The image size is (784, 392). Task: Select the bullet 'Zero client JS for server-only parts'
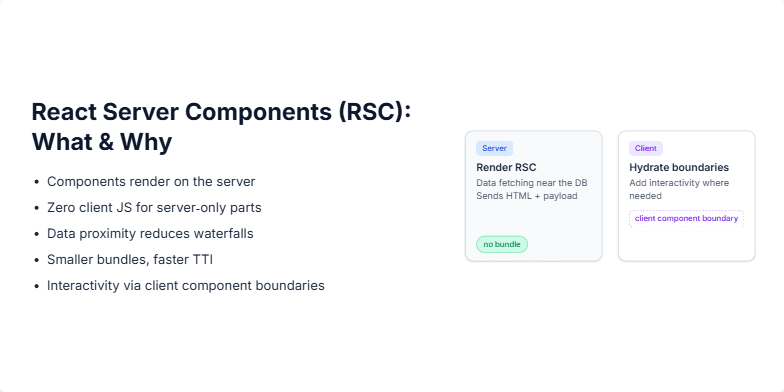coord(154,208)
